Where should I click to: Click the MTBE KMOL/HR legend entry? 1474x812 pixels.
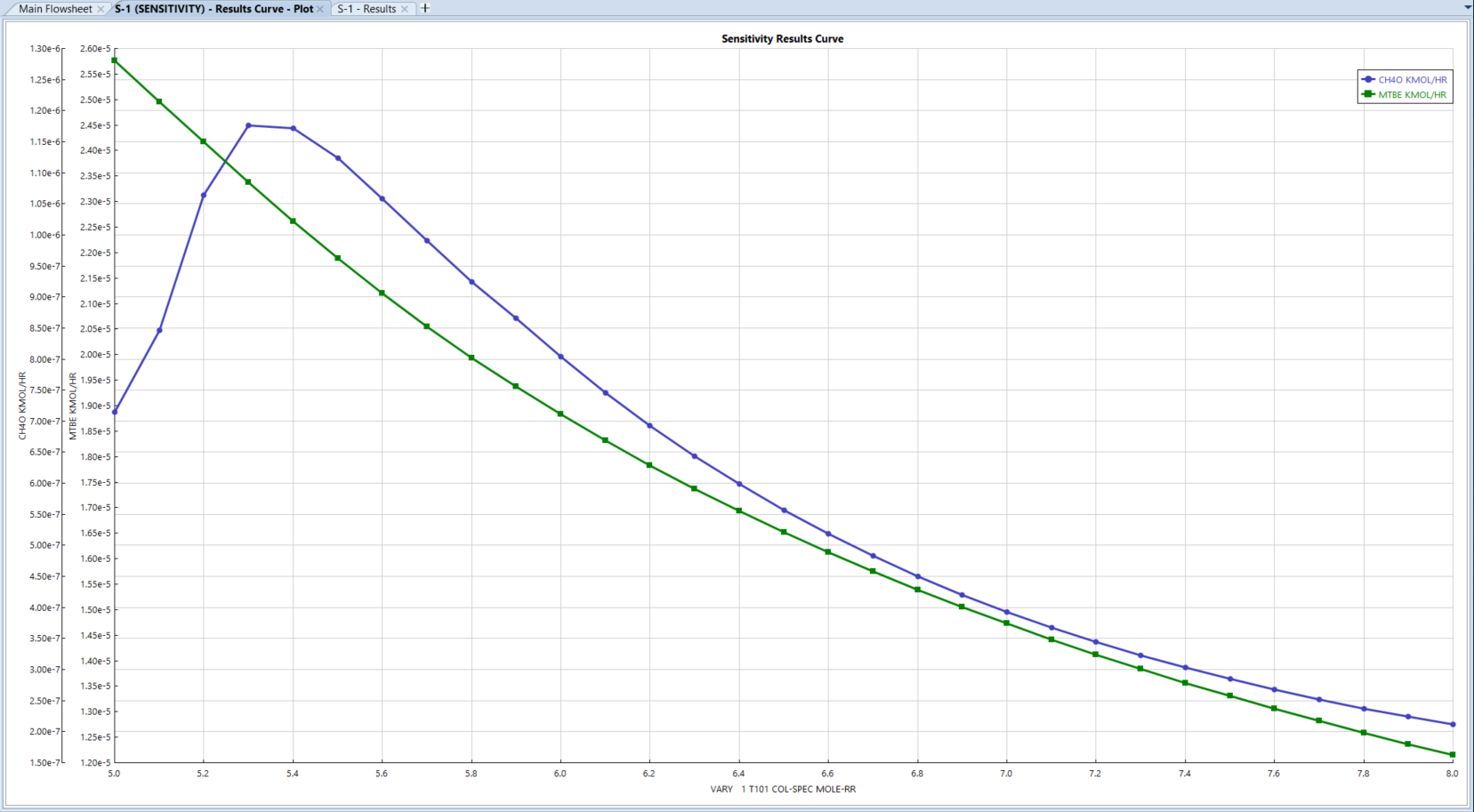[x=1412, y=95]
